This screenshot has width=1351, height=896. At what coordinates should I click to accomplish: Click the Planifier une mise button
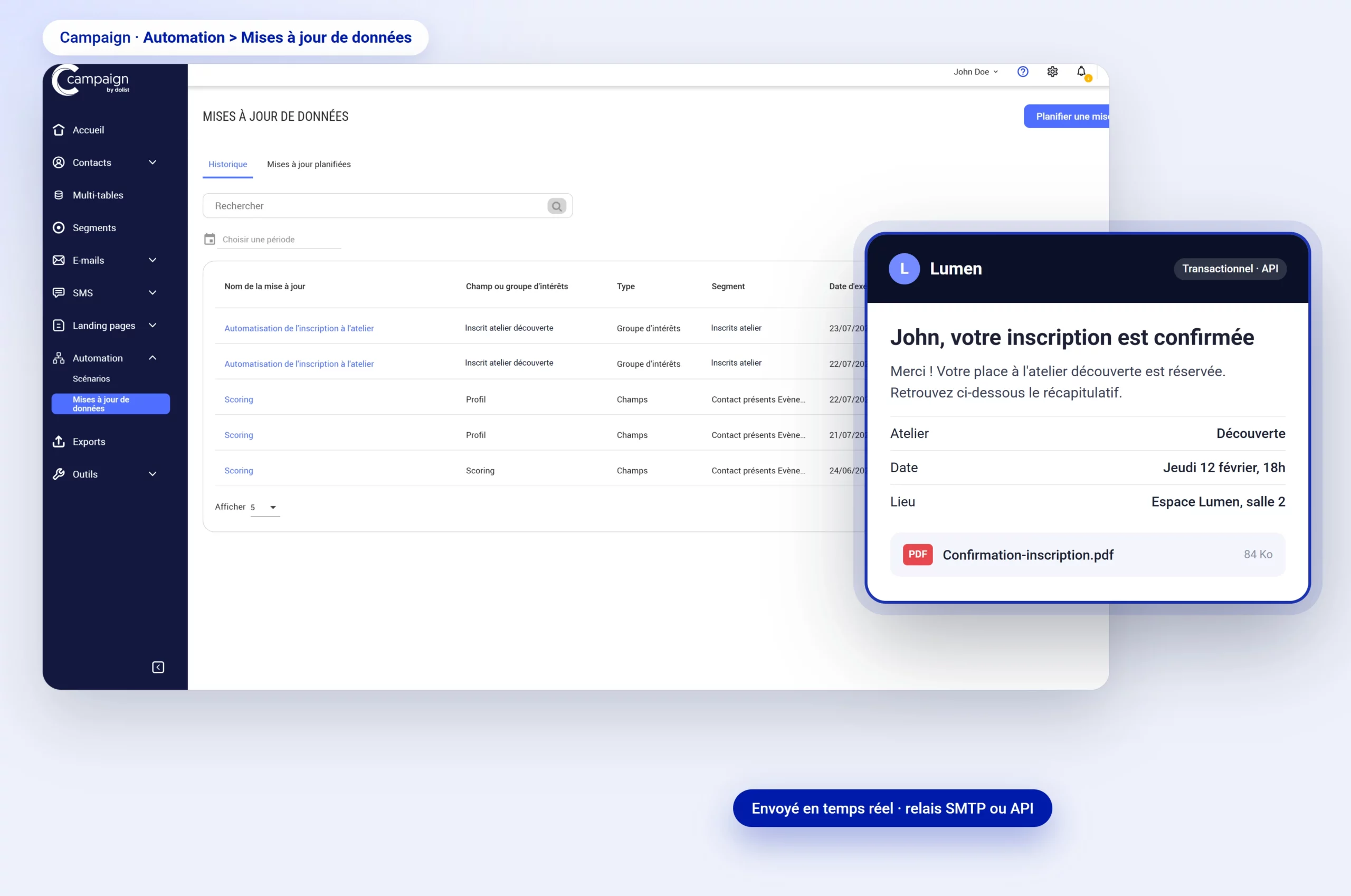point(1067,116)
